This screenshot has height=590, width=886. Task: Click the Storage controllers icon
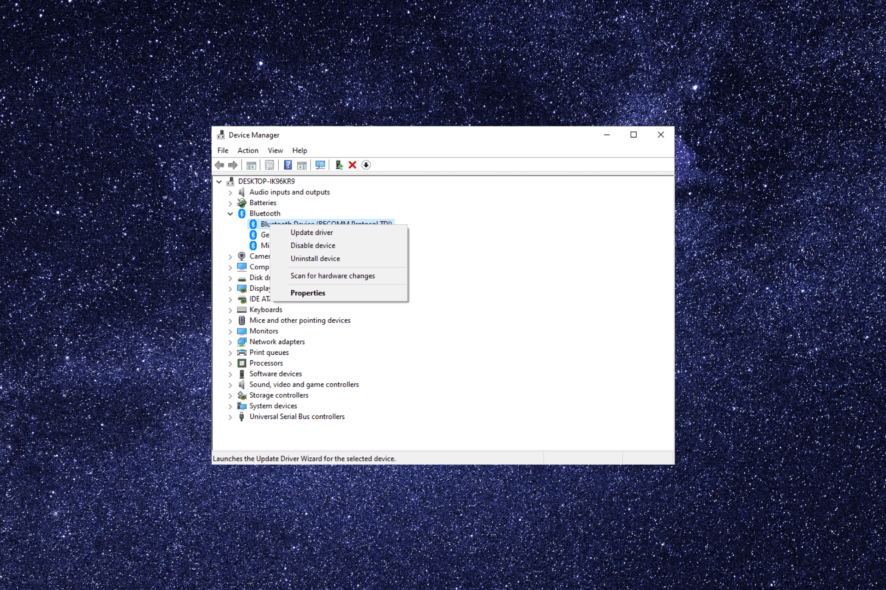click(x=242, y=395)
